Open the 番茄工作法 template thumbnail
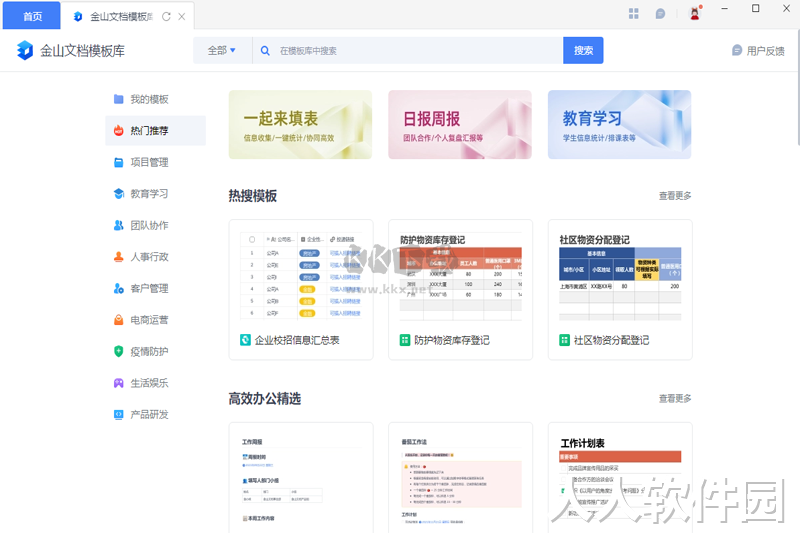 [x=461, y=479]
